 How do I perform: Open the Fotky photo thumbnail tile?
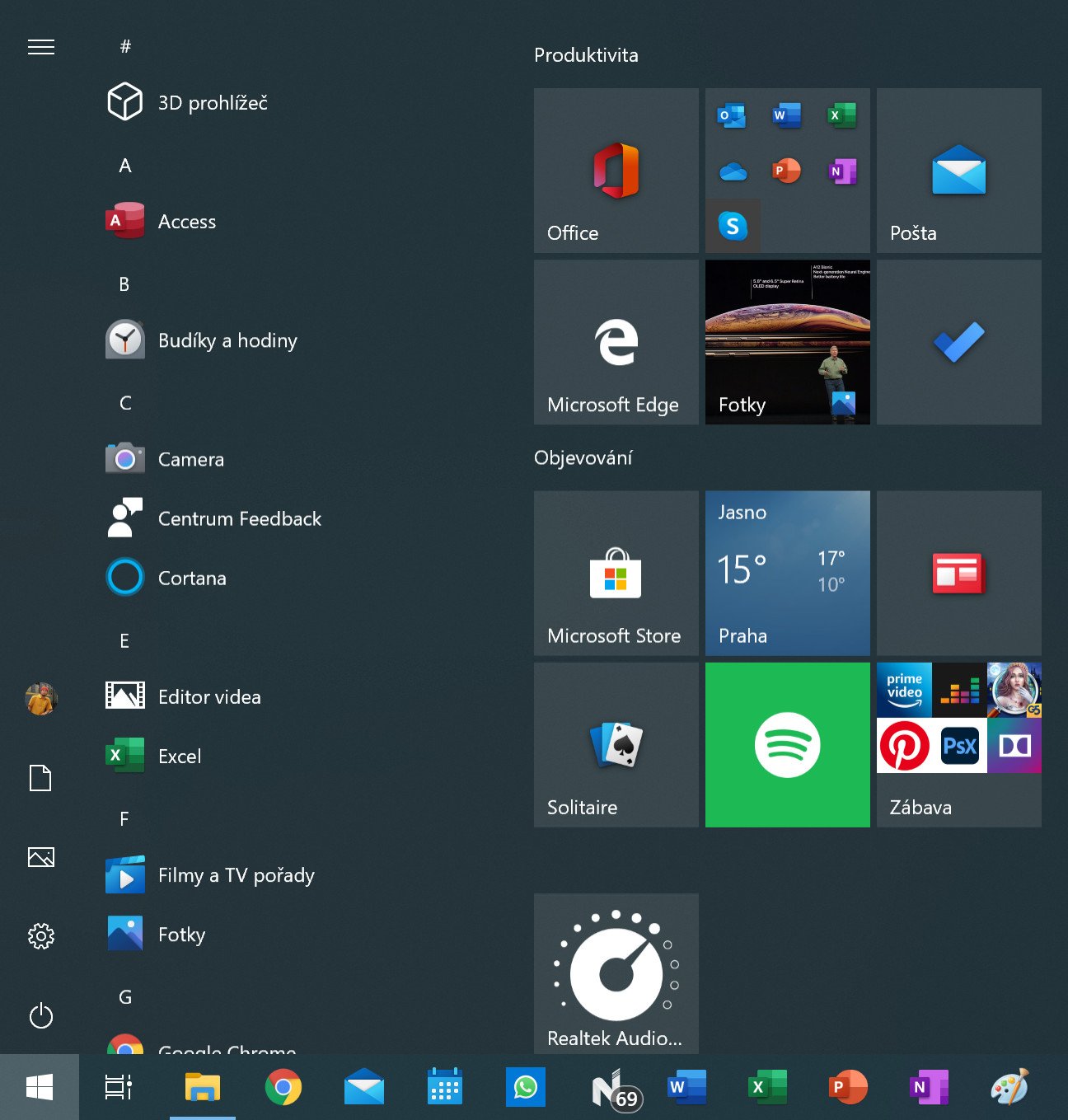pos(787,342)
